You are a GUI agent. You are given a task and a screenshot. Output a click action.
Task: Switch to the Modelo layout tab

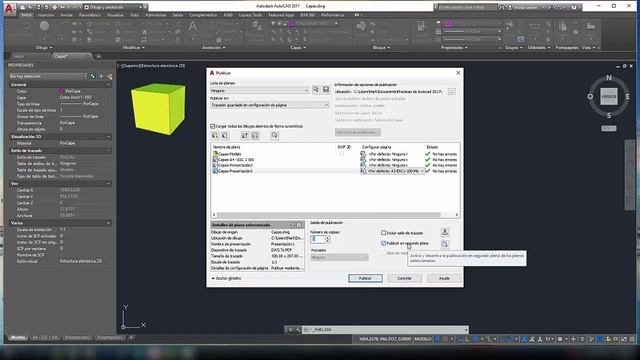(18, 338)
